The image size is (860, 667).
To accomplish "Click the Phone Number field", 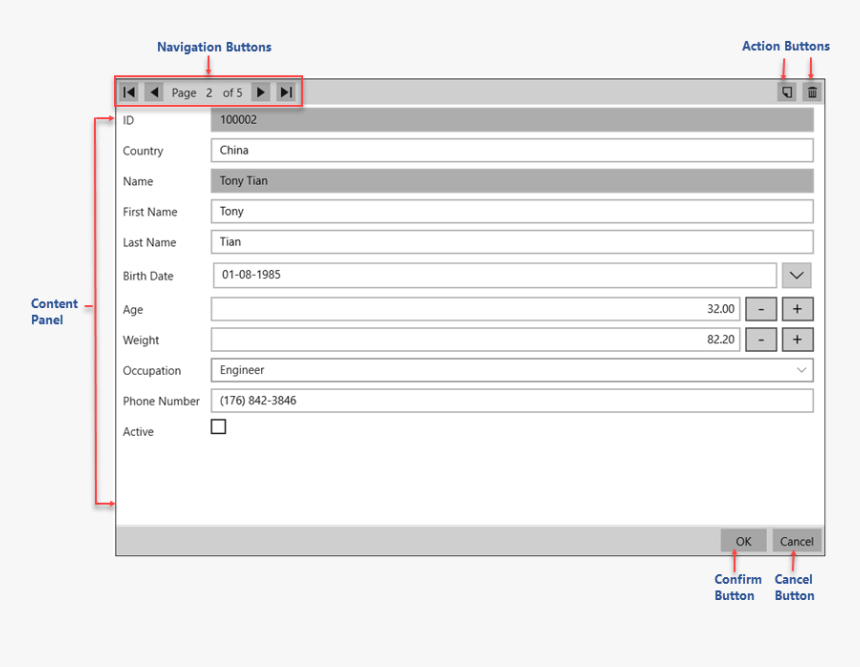I will coord(511,401).
